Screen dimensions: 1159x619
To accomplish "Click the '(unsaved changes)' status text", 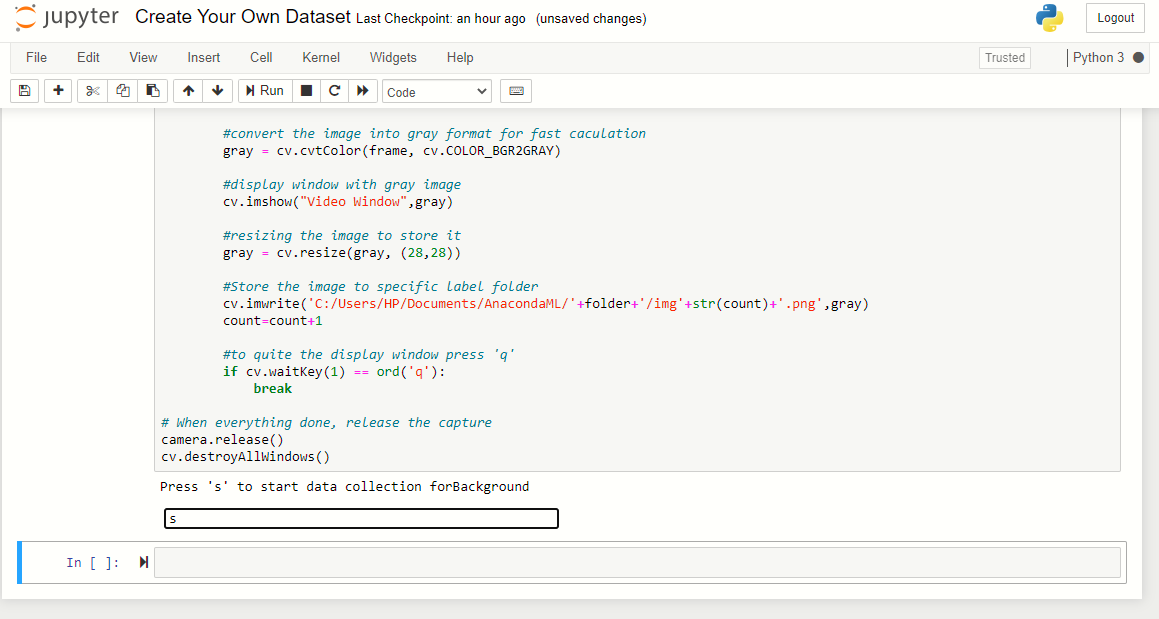I will 591,18.
